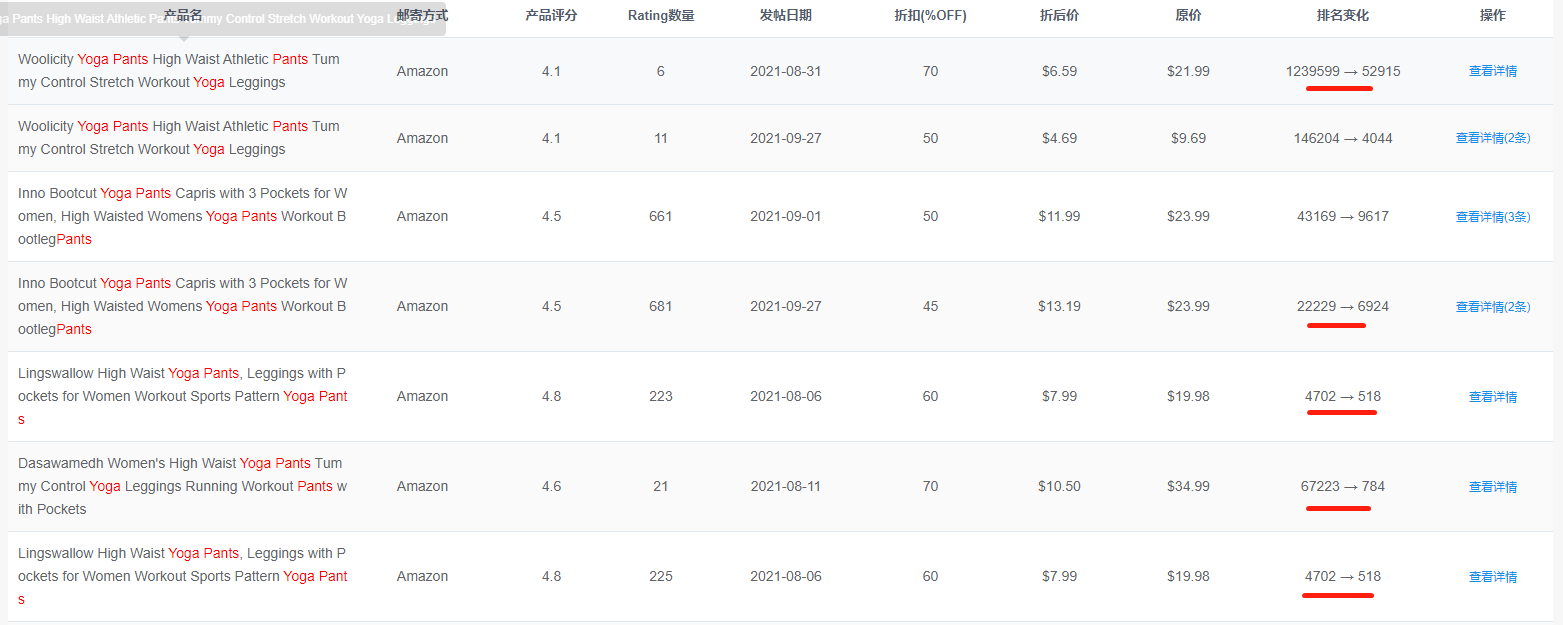The image size is (1563, 625).
Task: Select rank change 67223 → 784 cell
Action: point(1342,486)
